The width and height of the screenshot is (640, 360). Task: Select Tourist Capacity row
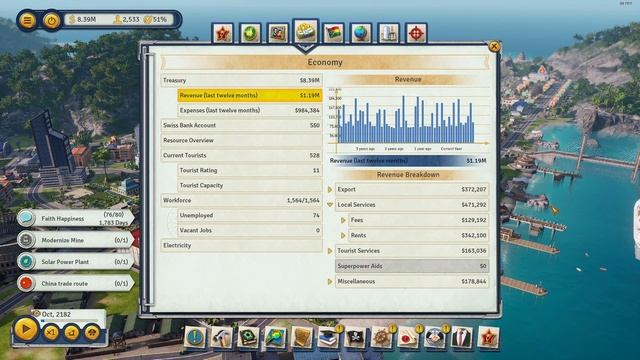[x=250, y=185]
